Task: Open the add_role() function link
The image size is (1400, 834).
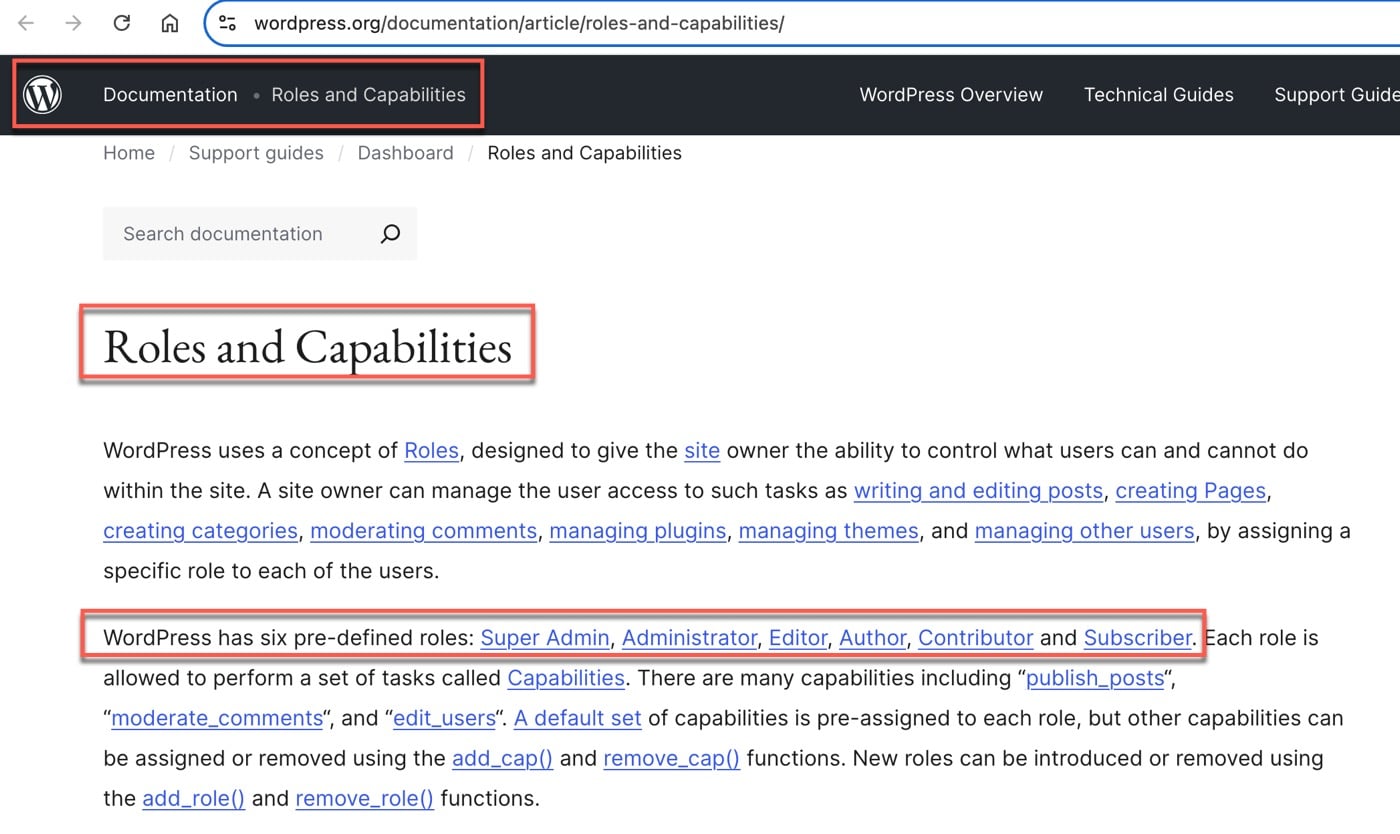Action: pos(193,798)
